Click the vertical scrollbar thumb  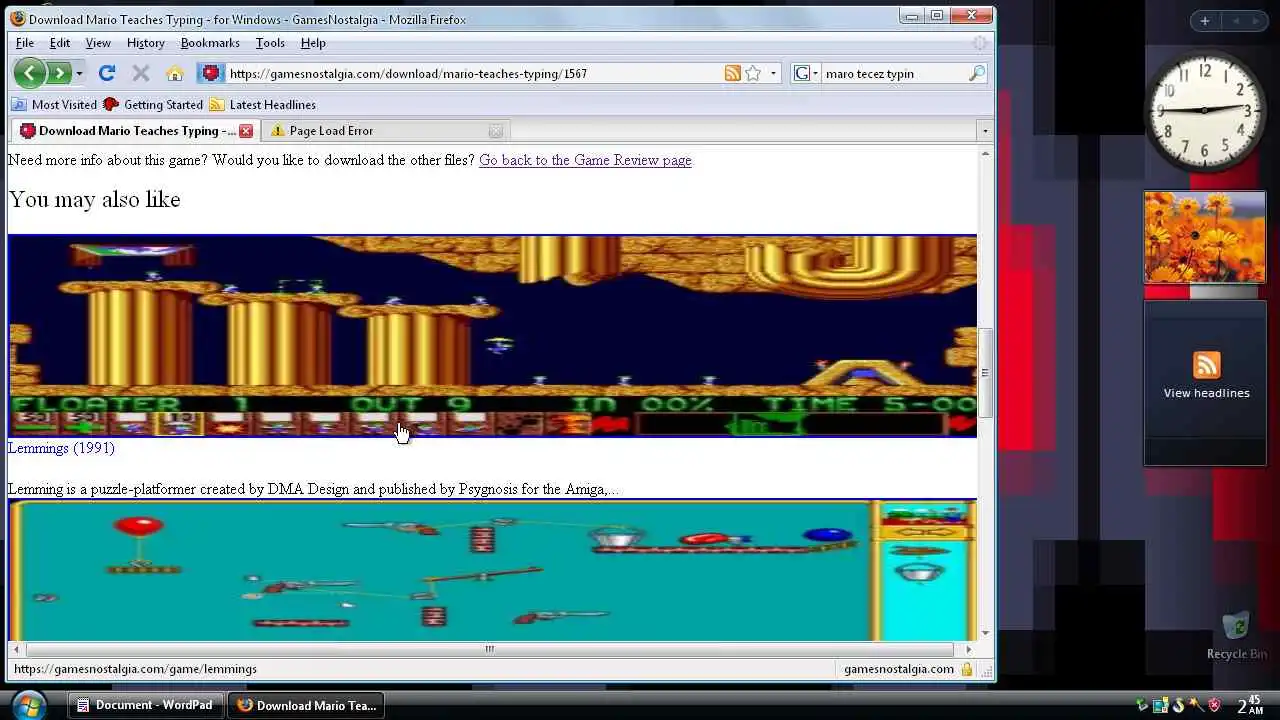(985, 372)
